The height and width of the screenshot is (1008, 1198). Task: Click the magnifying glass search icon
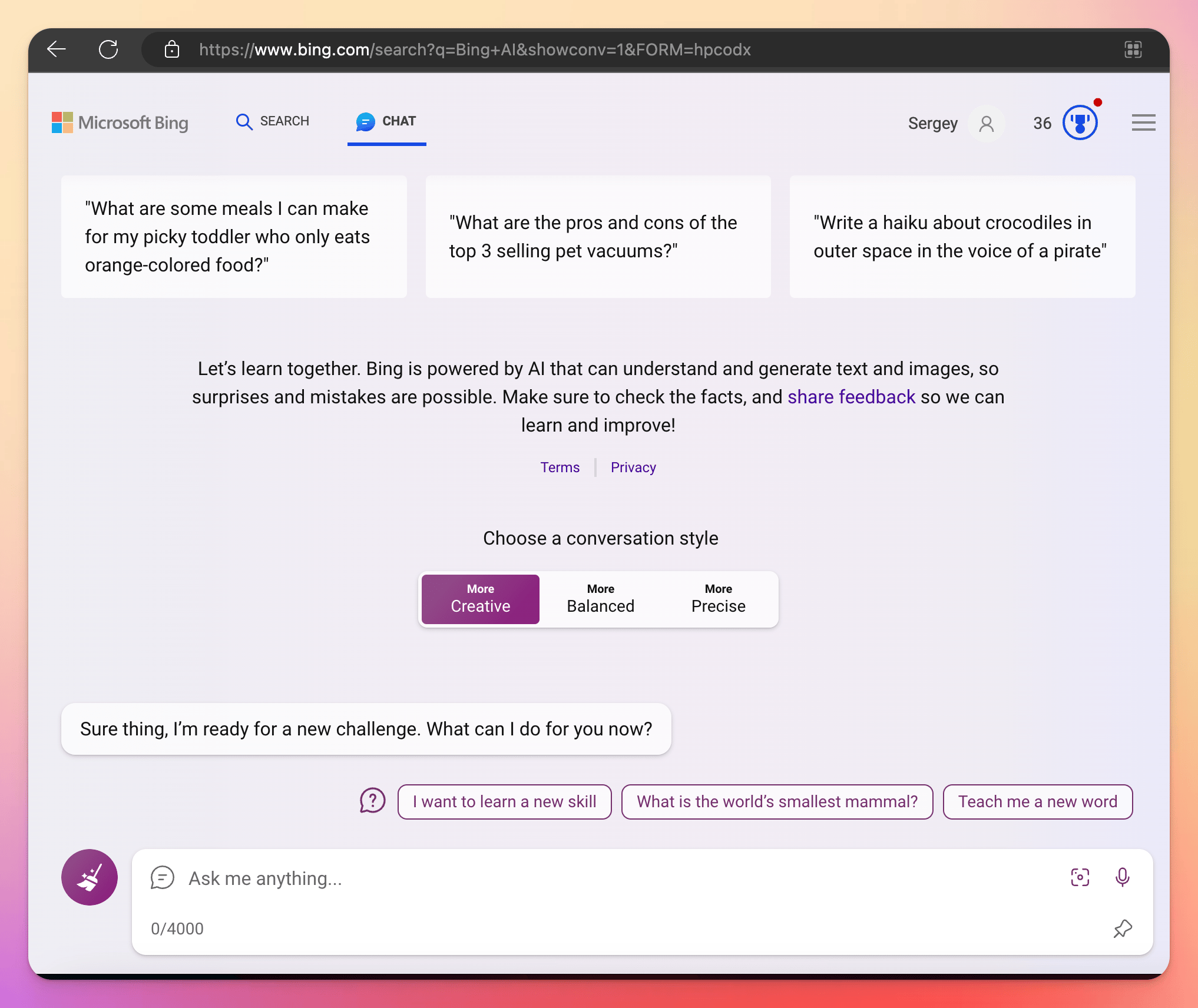244,121
